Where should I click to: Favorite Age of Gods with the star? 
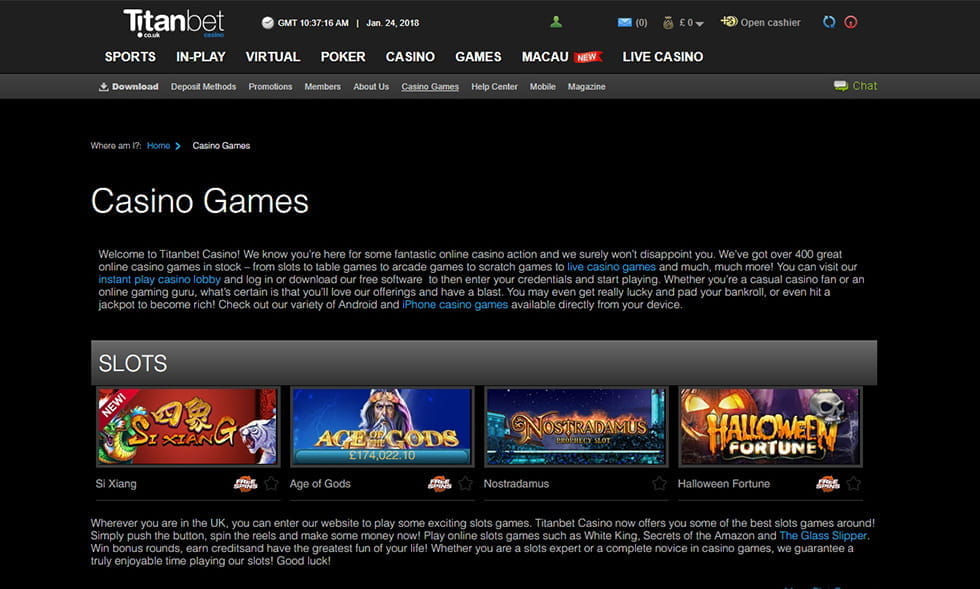466,483
